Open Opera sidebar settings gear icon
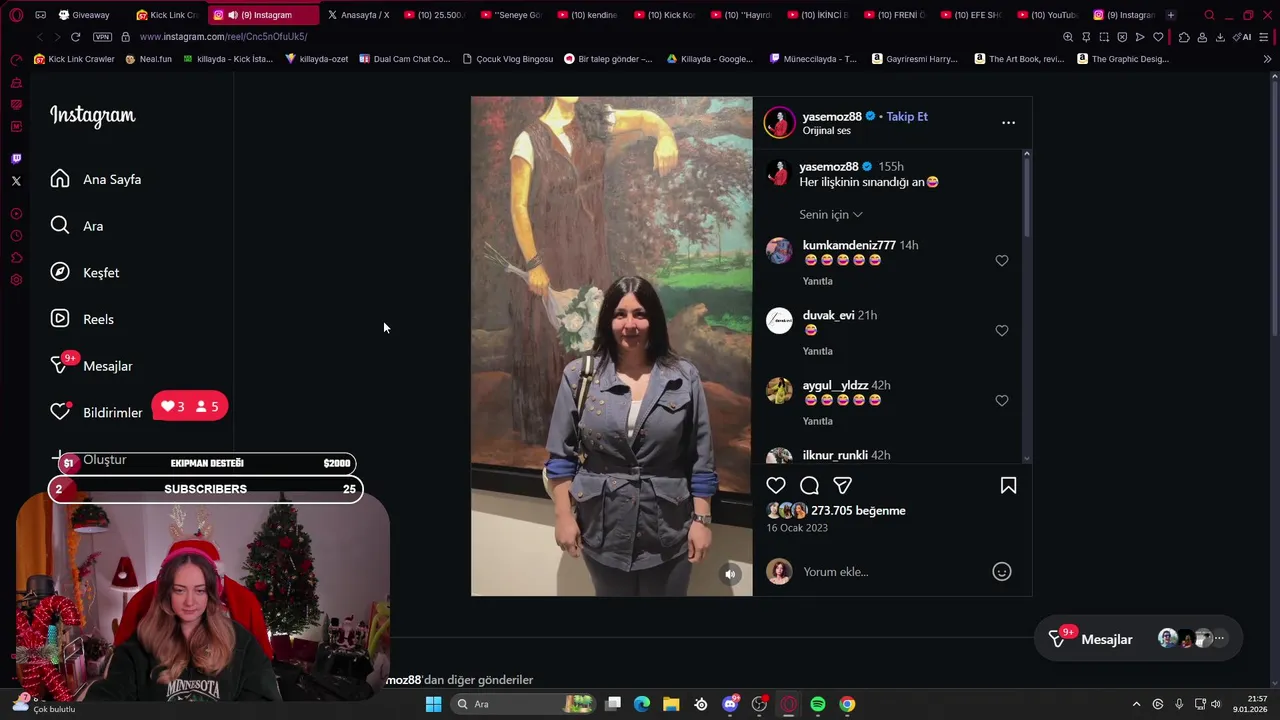1280x720 pixels. 16,280
